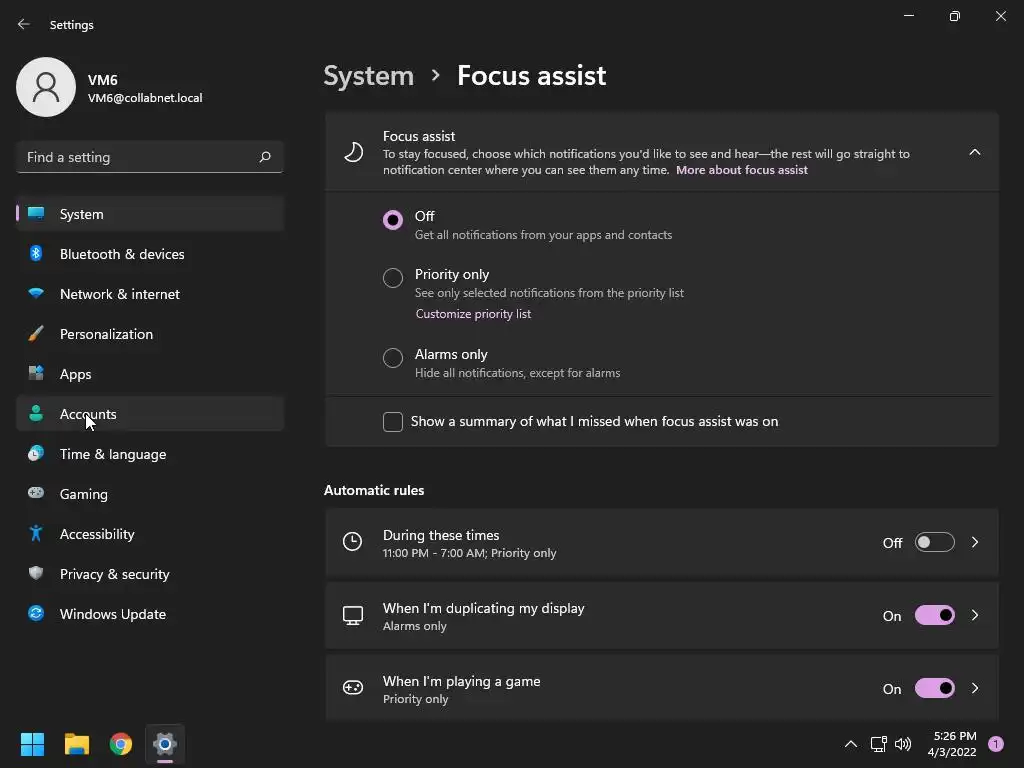
Task: Open Chrome from the taskbar
Action: click(x=121, y=744)
